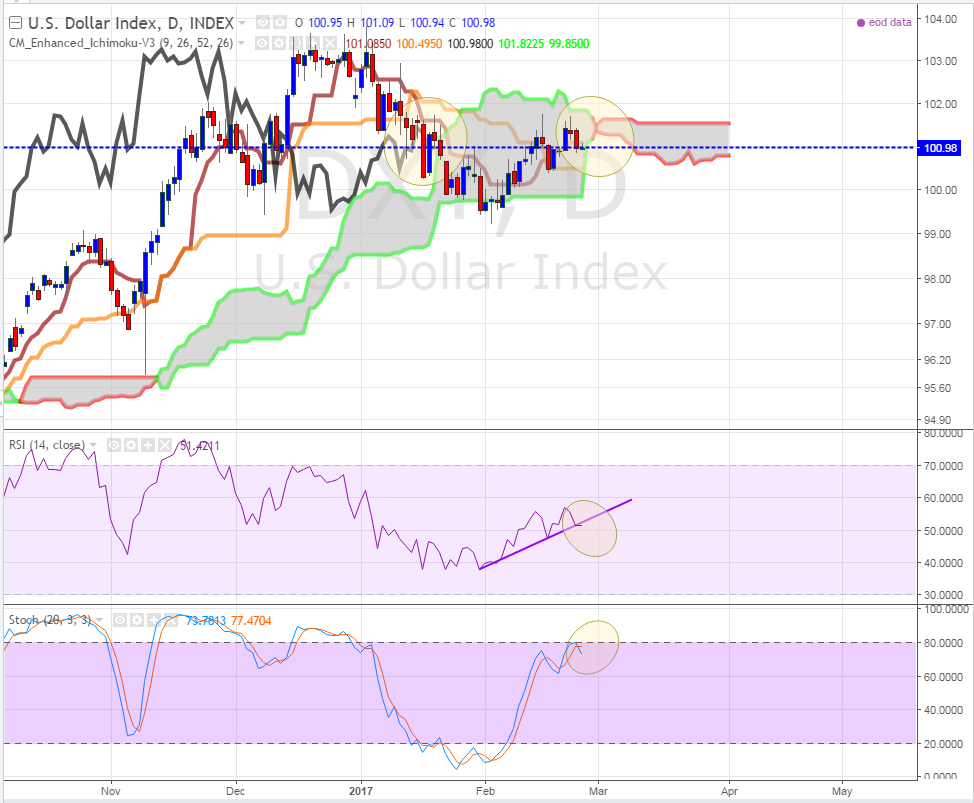Click the Dec label on time axis
Viewport: 974px width, 803px height.
tap(235, 791)
